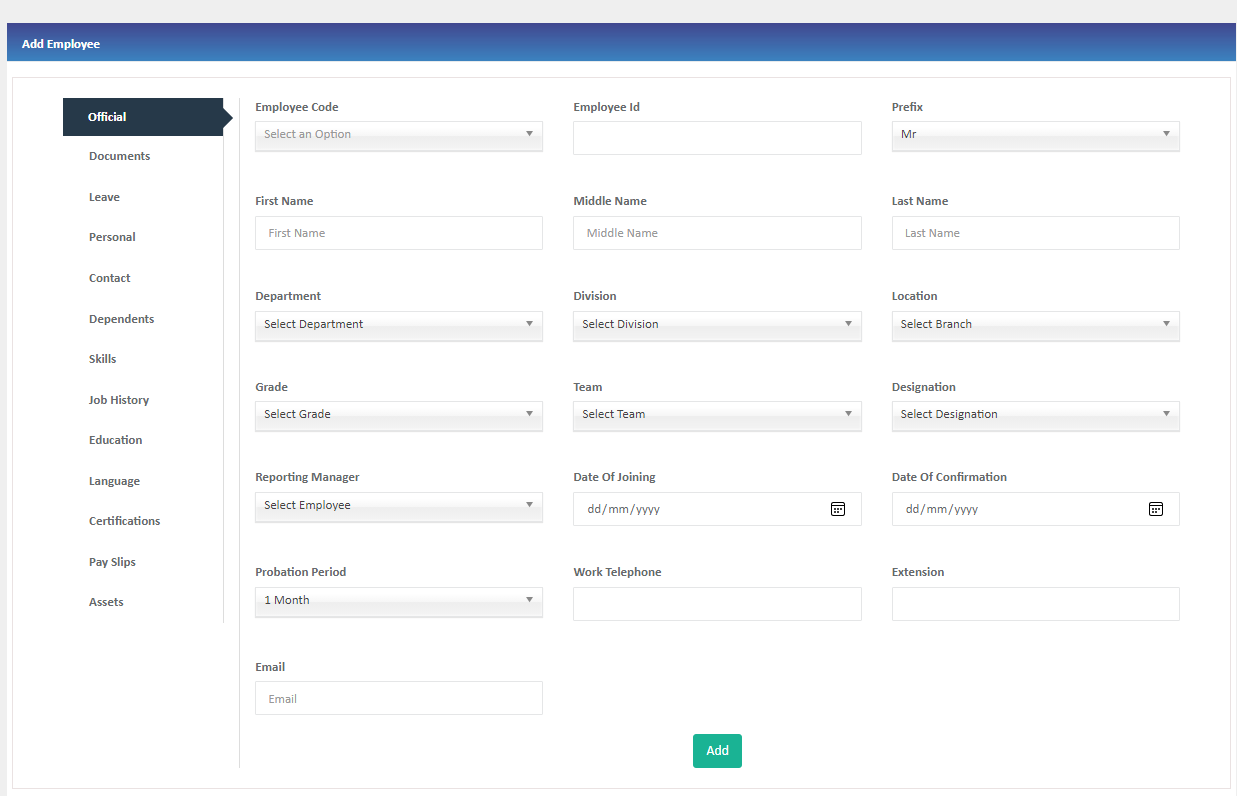The width and height of the screenshot is (1237, 796).
Task: Expand the Select Division dropdown
Action: 716,325
